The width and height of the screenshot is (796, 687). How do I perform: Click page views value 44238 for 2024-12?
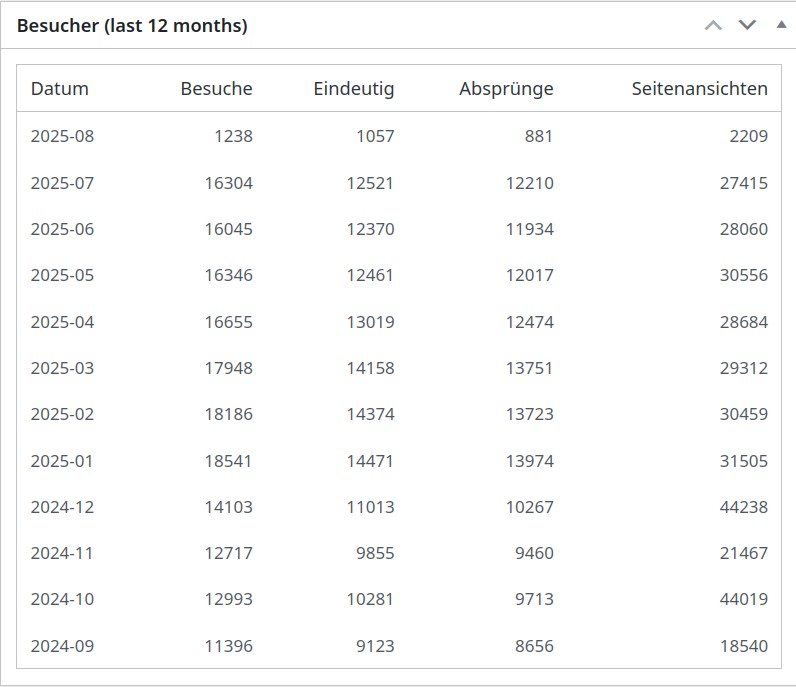(744, 507)
